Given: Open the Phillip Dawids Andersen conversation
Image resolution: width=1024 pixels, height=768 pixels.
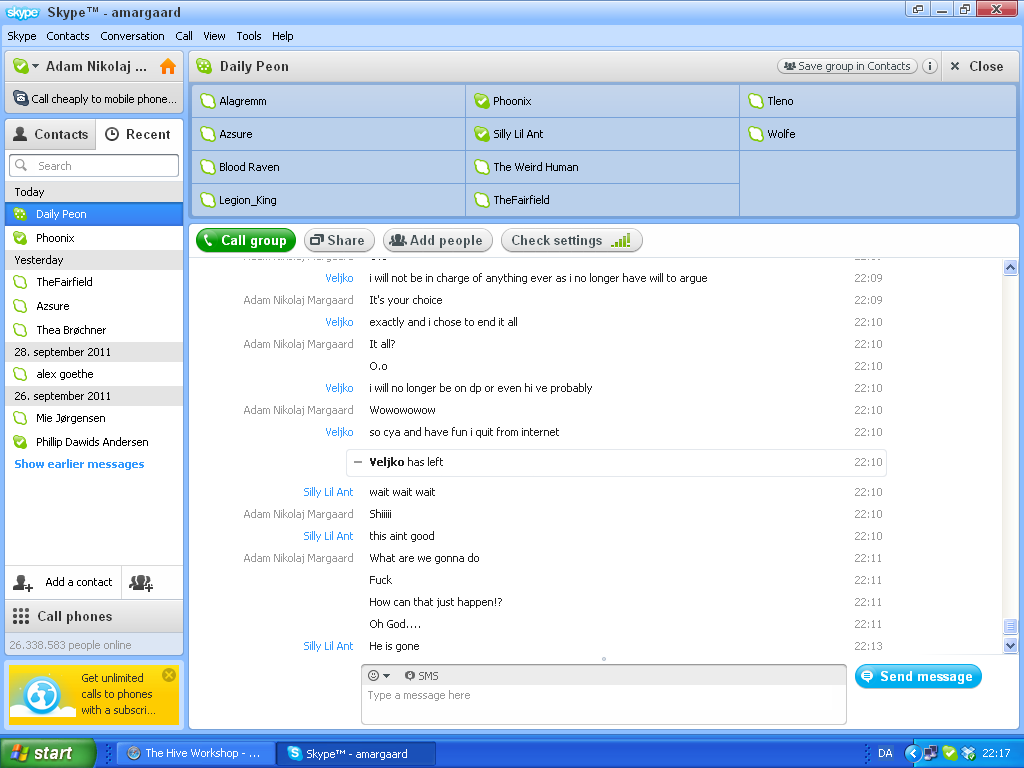Looking at the screenshot, I should point(94,442).
